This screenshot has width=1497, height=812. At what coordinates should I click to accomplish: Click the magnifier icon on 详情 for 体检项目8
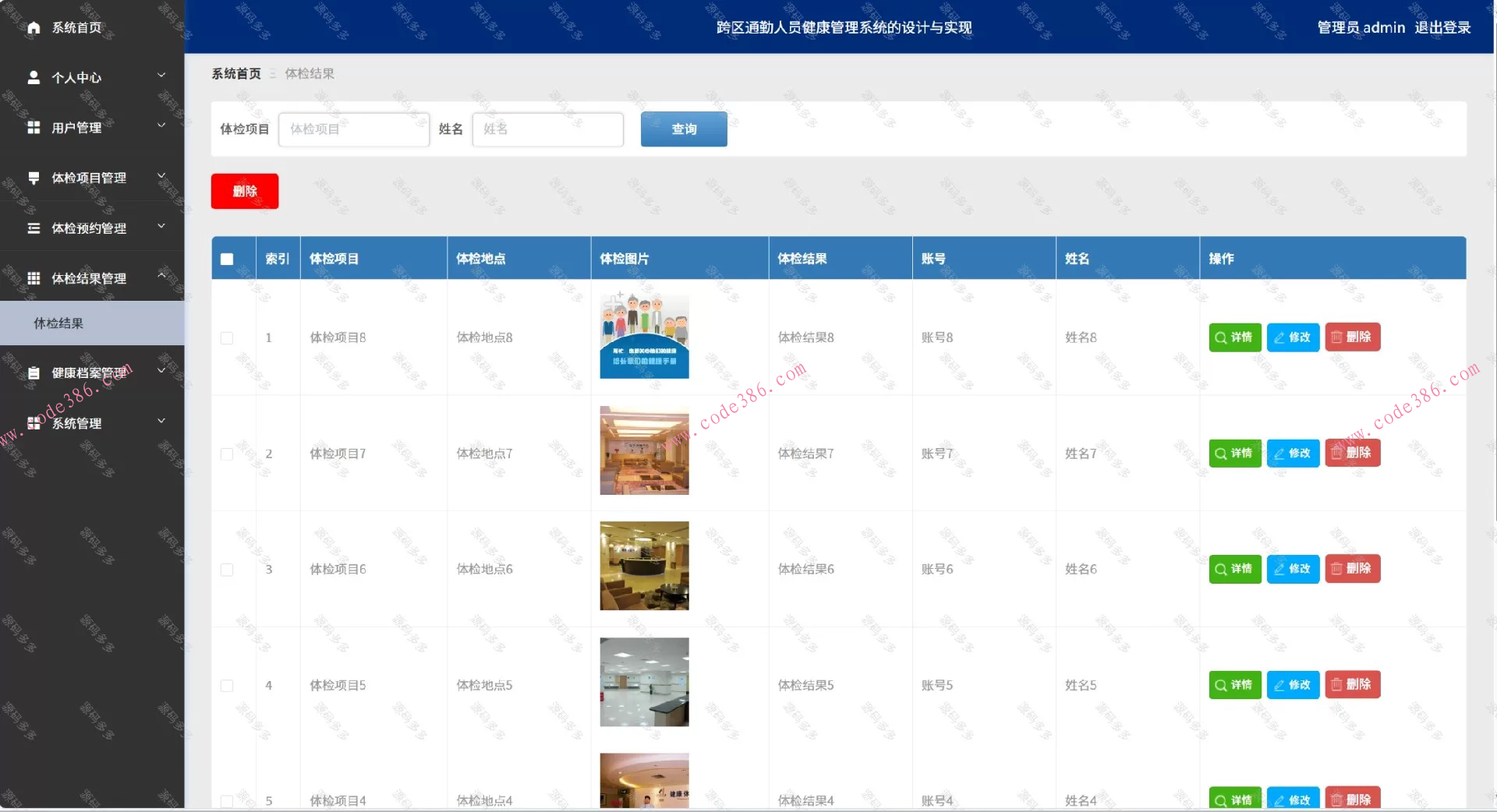(1221, 337)
